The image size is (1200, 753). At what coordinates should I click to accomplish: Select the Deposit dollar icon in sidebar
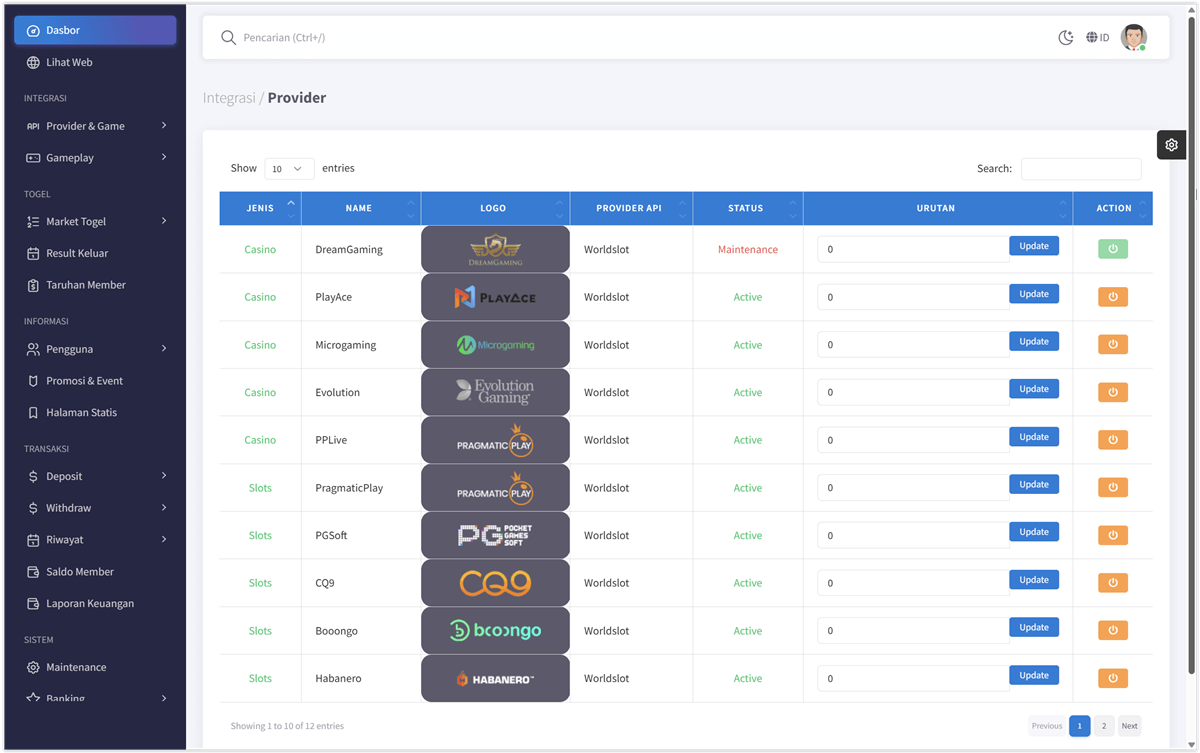(34, 476)
